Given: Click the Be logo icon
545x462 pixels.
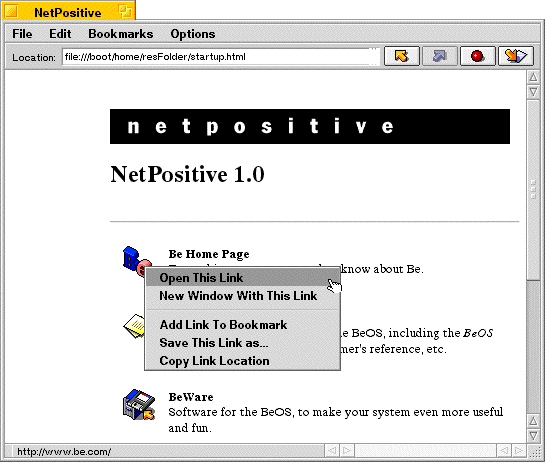Looking at the screenshot, I should coord(135,261).
